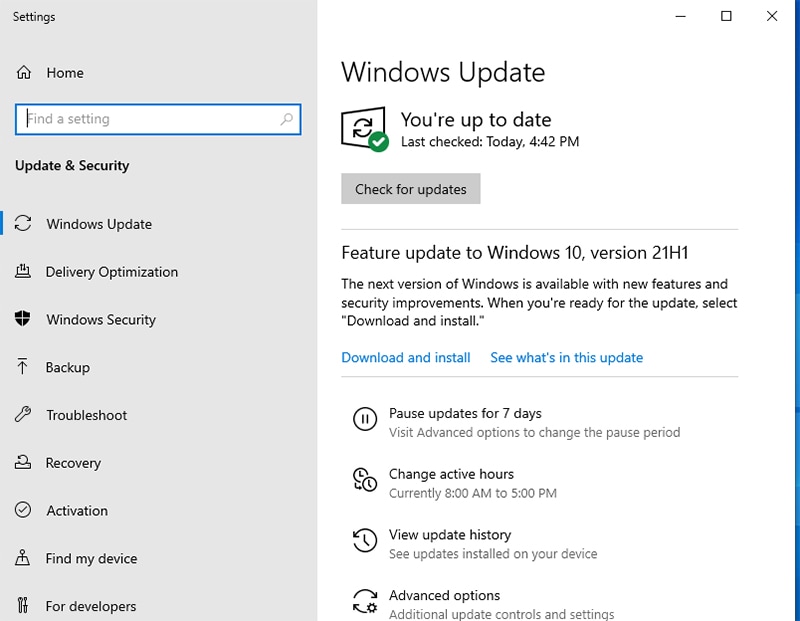
Task: Go to the Recovery settings page
Action: tap(73, 463)
